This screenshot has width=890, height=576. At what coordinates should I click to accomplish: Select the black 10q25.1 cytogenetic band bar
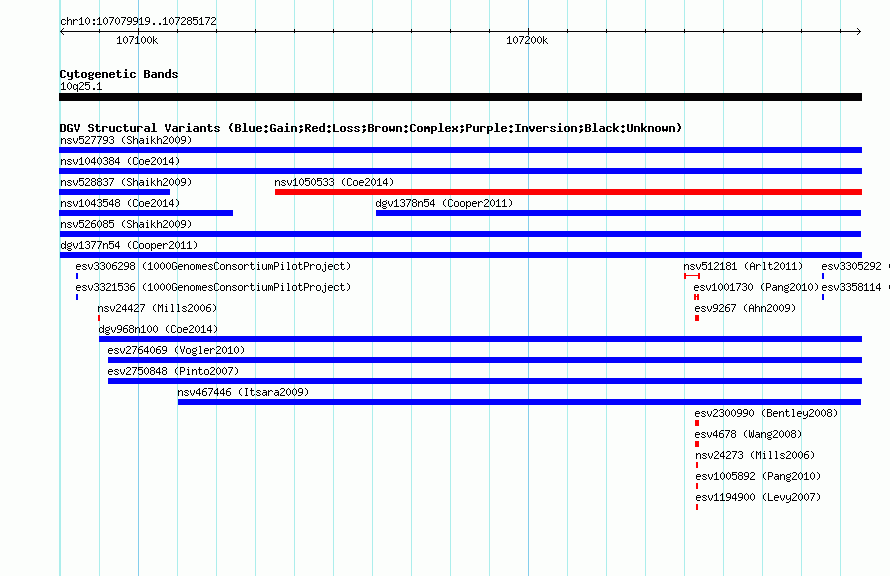click(x=460, y=97)
